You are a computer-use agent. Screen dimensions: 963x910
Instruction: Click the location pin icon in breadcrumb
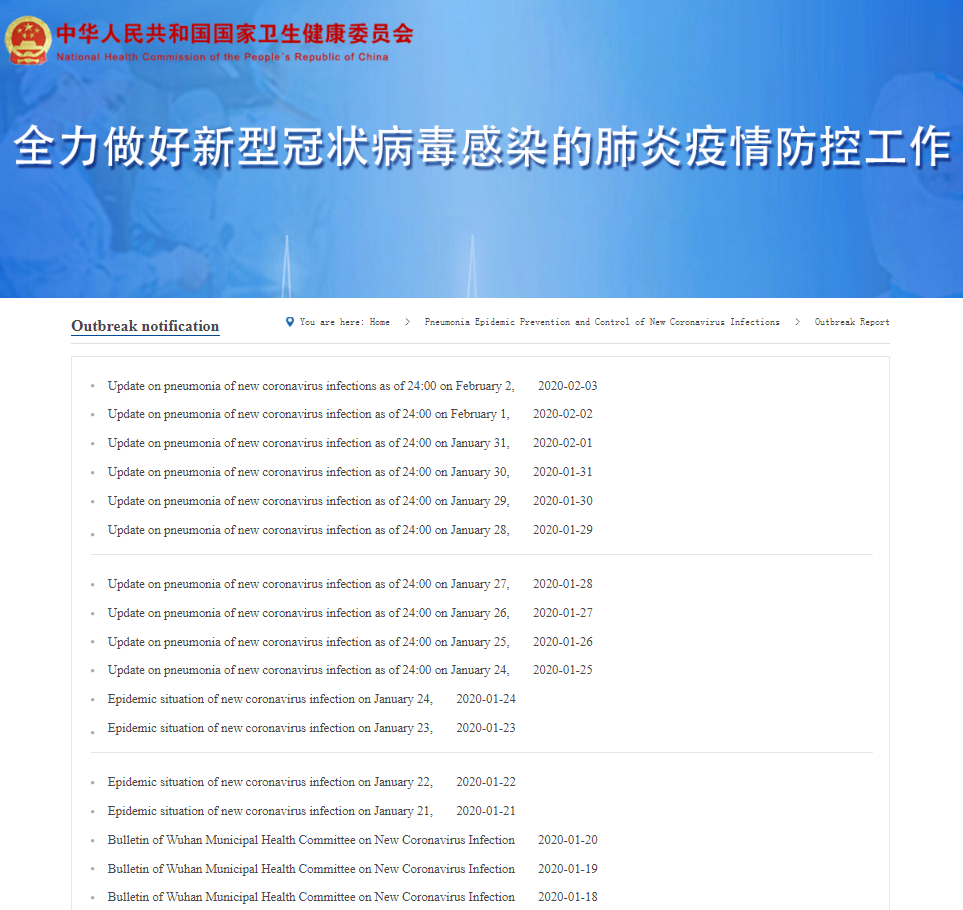[x=290, y=322]
